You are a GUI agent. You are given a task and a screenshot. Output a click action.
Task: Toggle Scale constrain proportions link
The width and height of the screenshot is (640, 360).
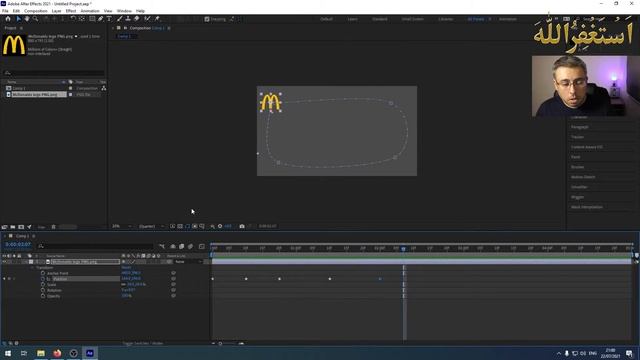click(124, 284)
